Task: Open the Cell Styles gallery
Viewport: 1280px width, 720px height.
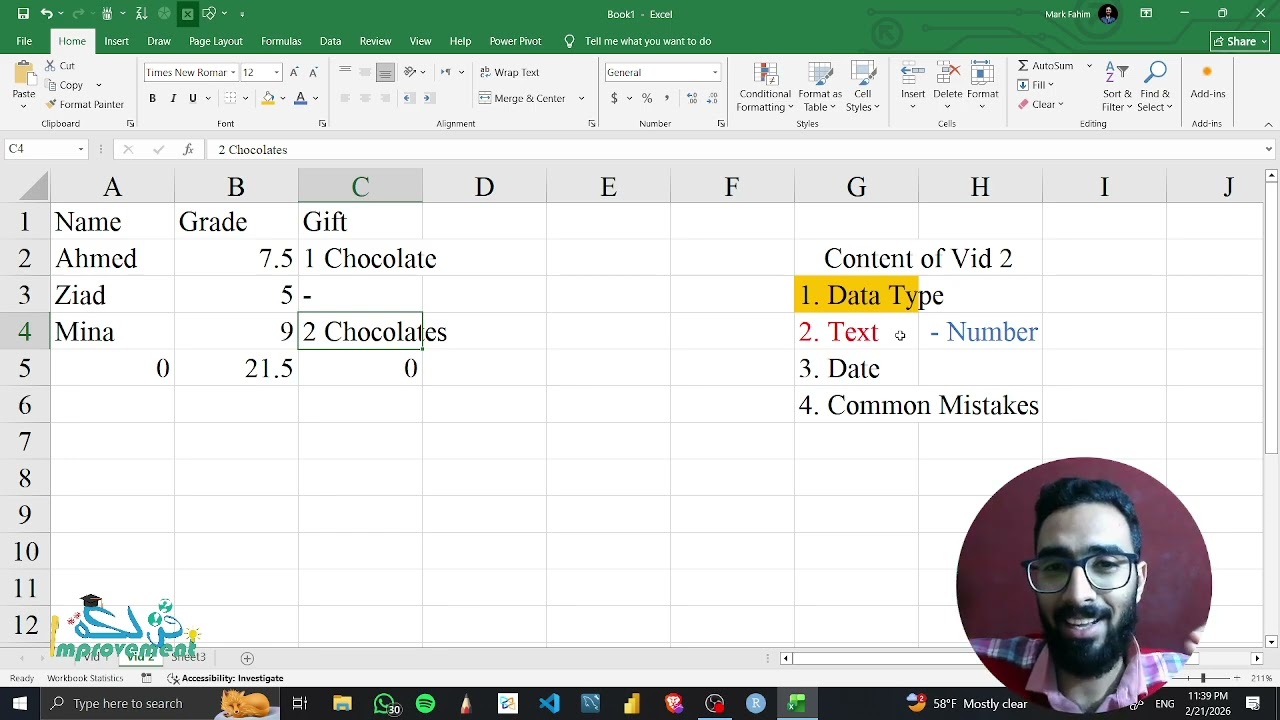Action: (x=862, y=87)
